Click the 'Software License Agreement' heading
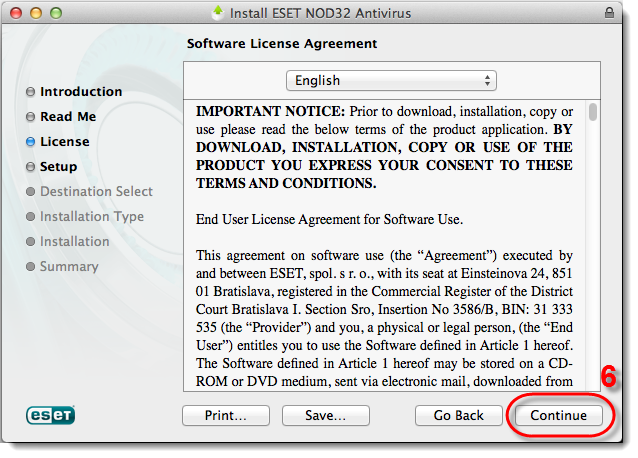 (x=282, y=44)
